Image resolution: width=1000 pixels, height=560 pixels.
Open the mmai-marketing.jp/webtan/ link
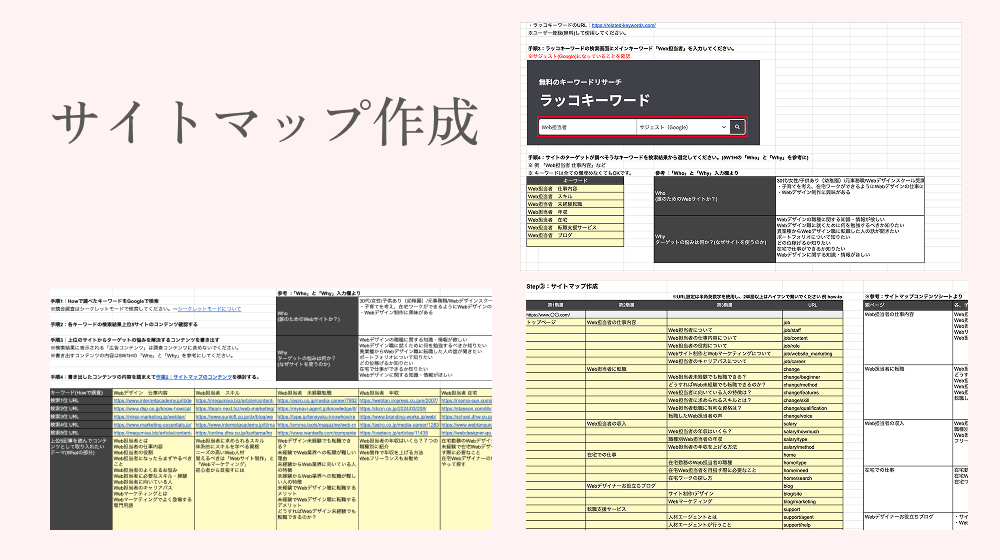tap(150, 416)
